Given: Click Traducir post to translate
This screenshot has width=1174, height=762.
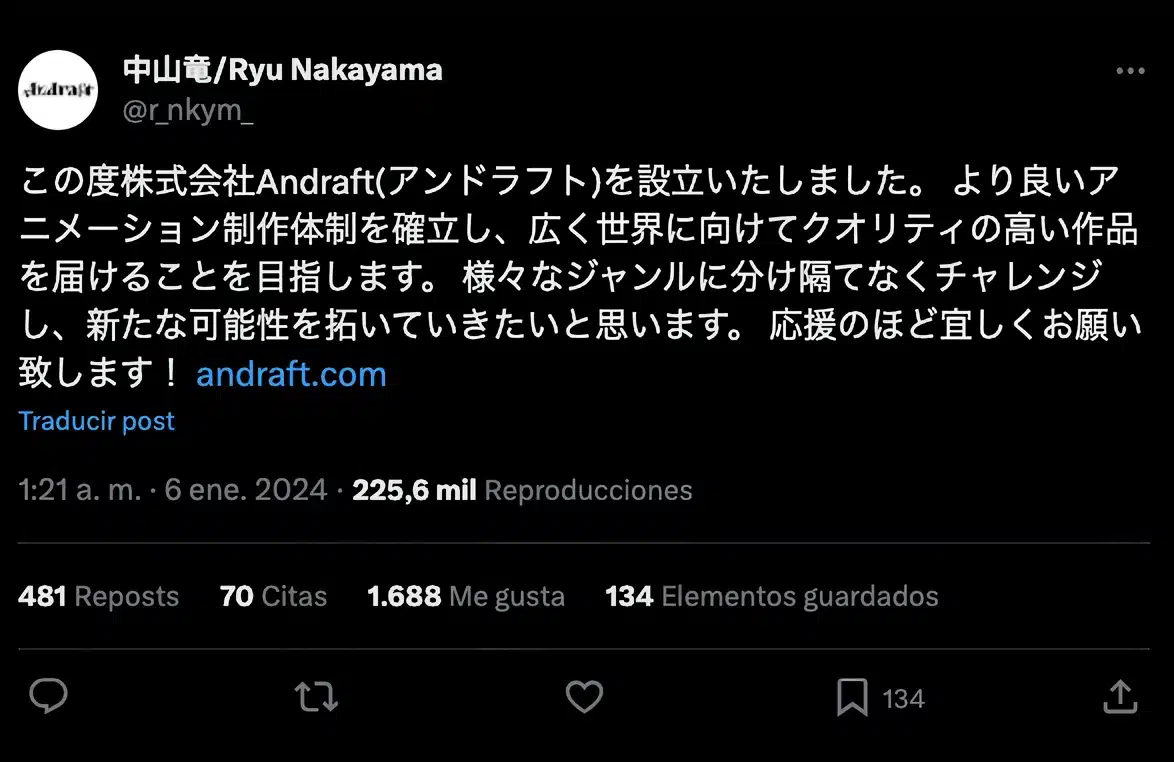Looking at the screenshot, I should [97, 421].
